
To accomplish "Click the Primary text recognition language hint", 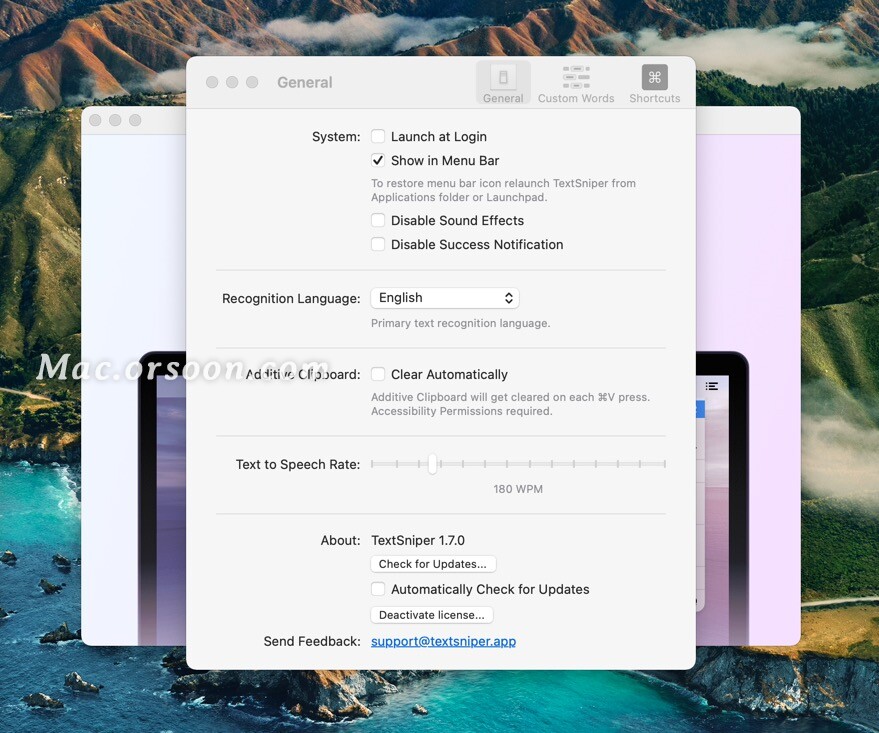I will [460, 323].
